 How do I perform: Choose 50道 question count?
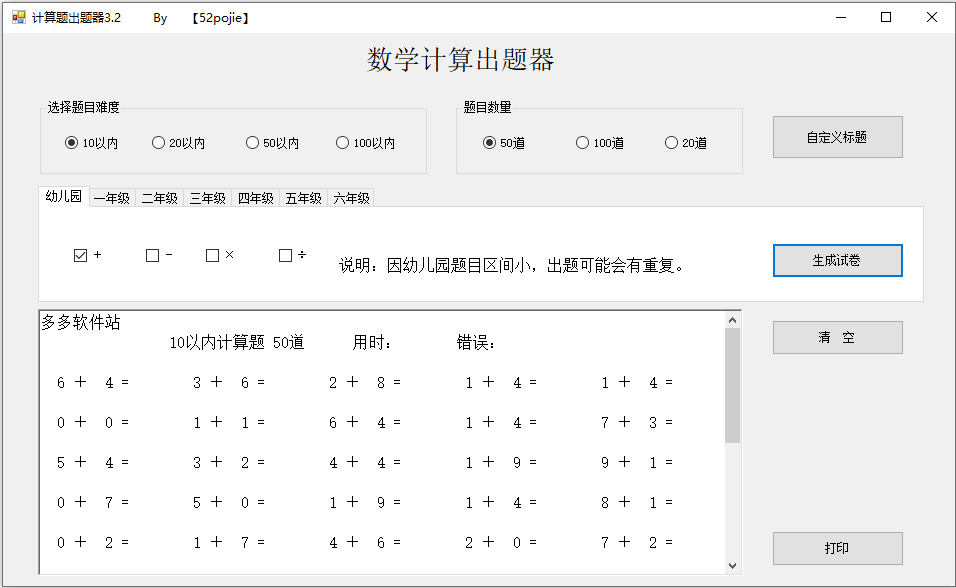pyautogui.click(x=504, y=143)
